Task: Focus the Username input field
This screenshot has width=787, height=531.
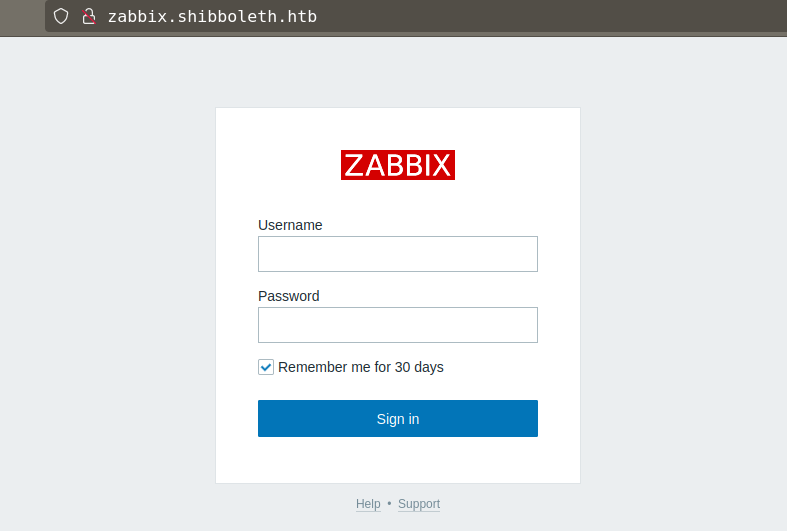Action: point(398,254)
